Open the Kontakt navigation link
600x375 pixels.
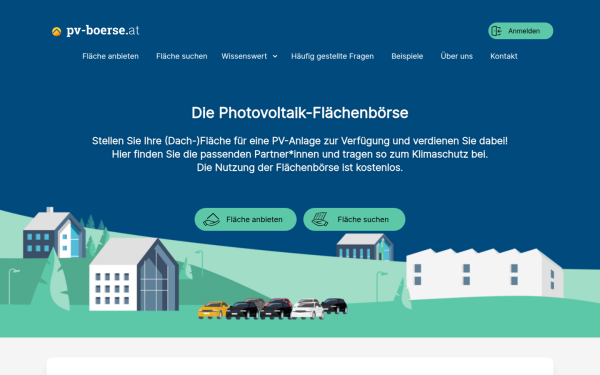click(x=504, y=56)
